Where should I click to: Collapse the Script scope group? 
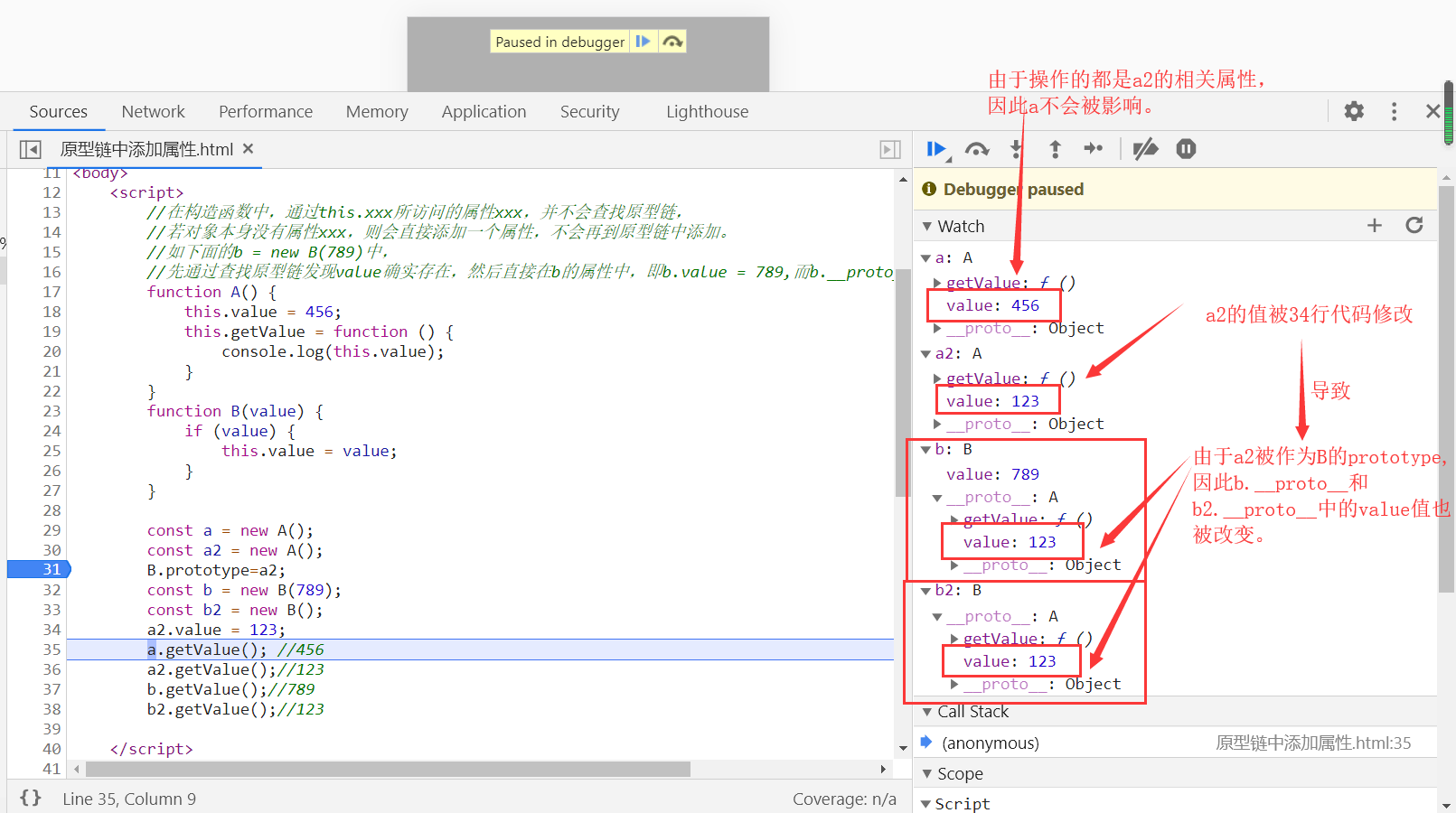coord(925,804)
